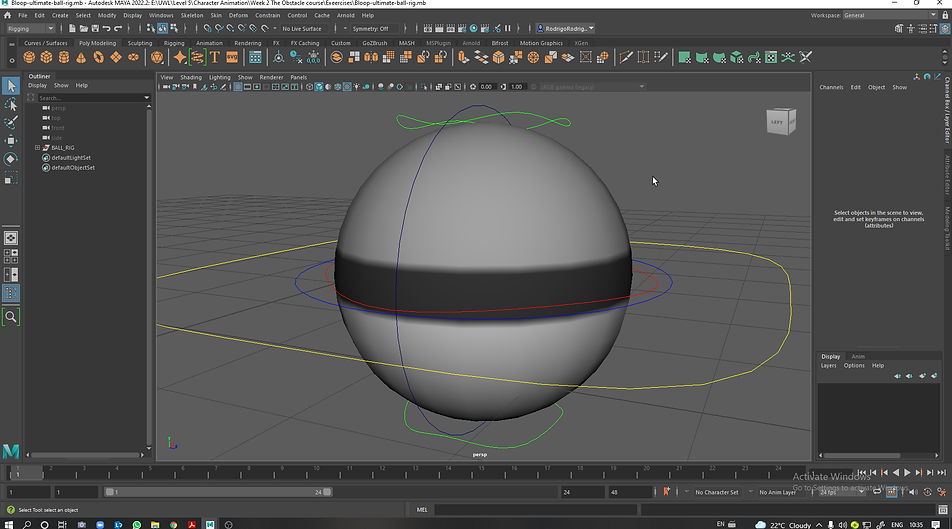Viewport: 952px width, 529px height.
Task: Activate the Move tool in the toolbox
Action: (11, 141)
